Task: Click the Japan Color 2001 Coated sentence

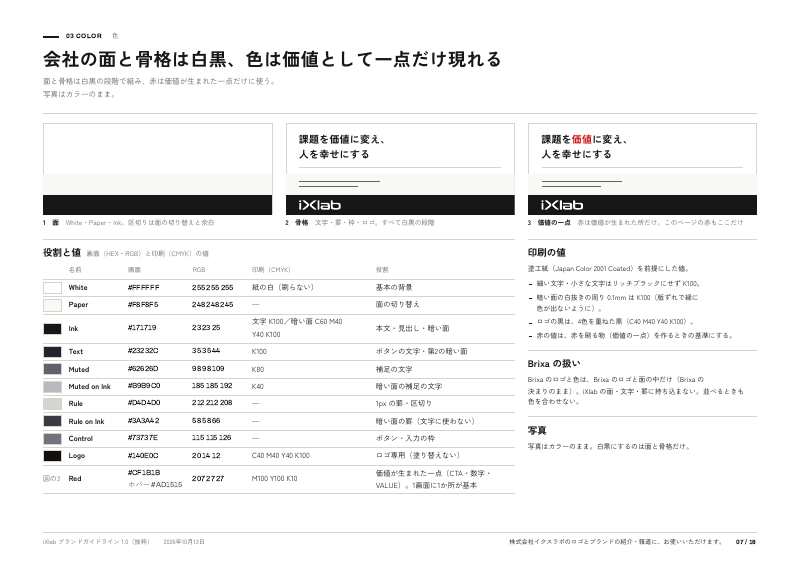Action: [x=609, y=268]
